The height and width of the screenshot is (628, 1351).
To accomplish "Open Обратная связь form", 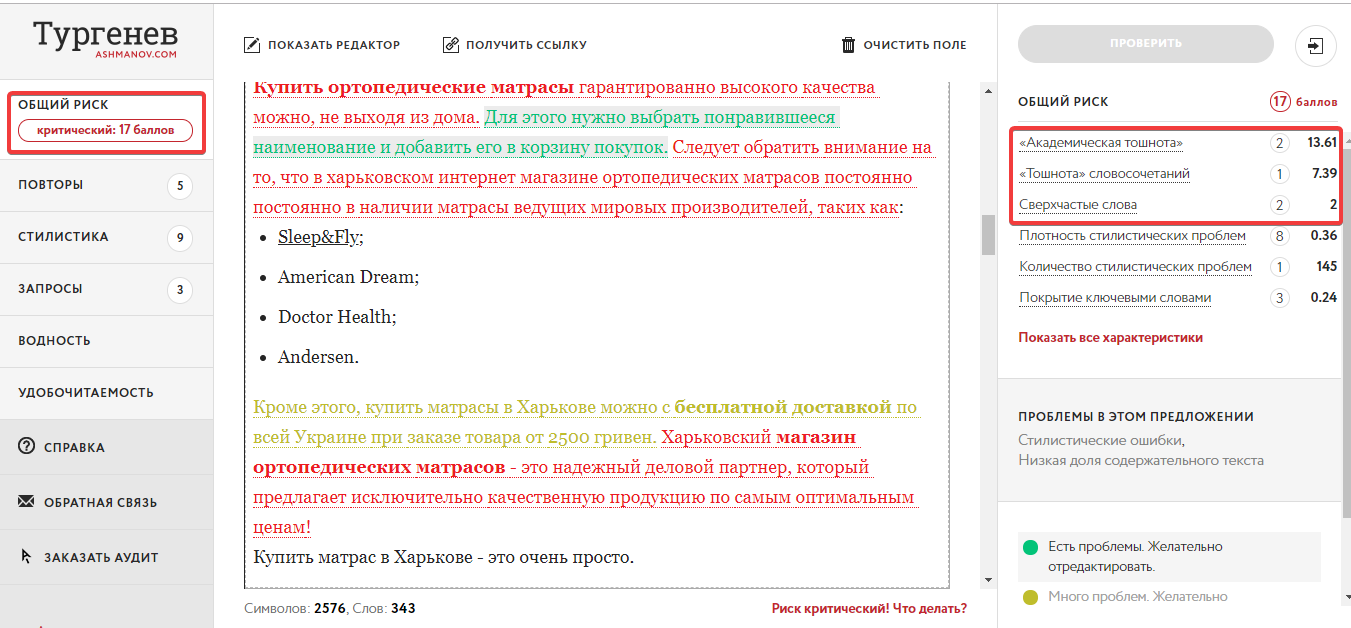I will 106,502.
